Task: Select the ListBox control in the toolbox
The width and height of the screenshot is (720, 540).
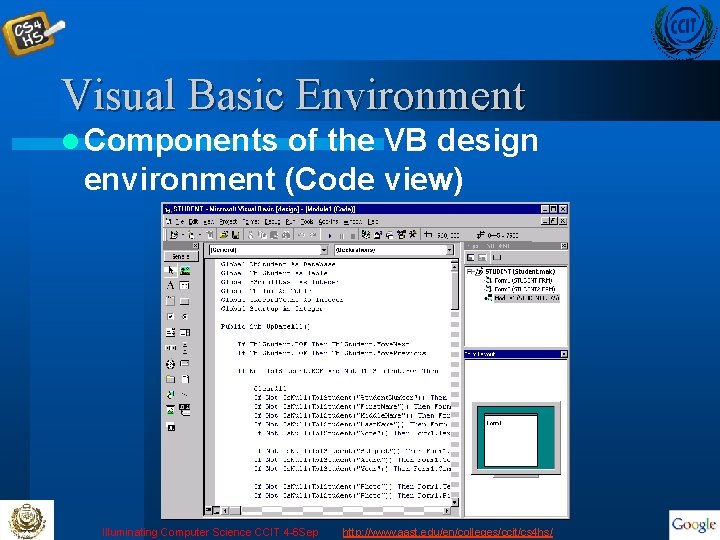Action: [x=185, y=332]
